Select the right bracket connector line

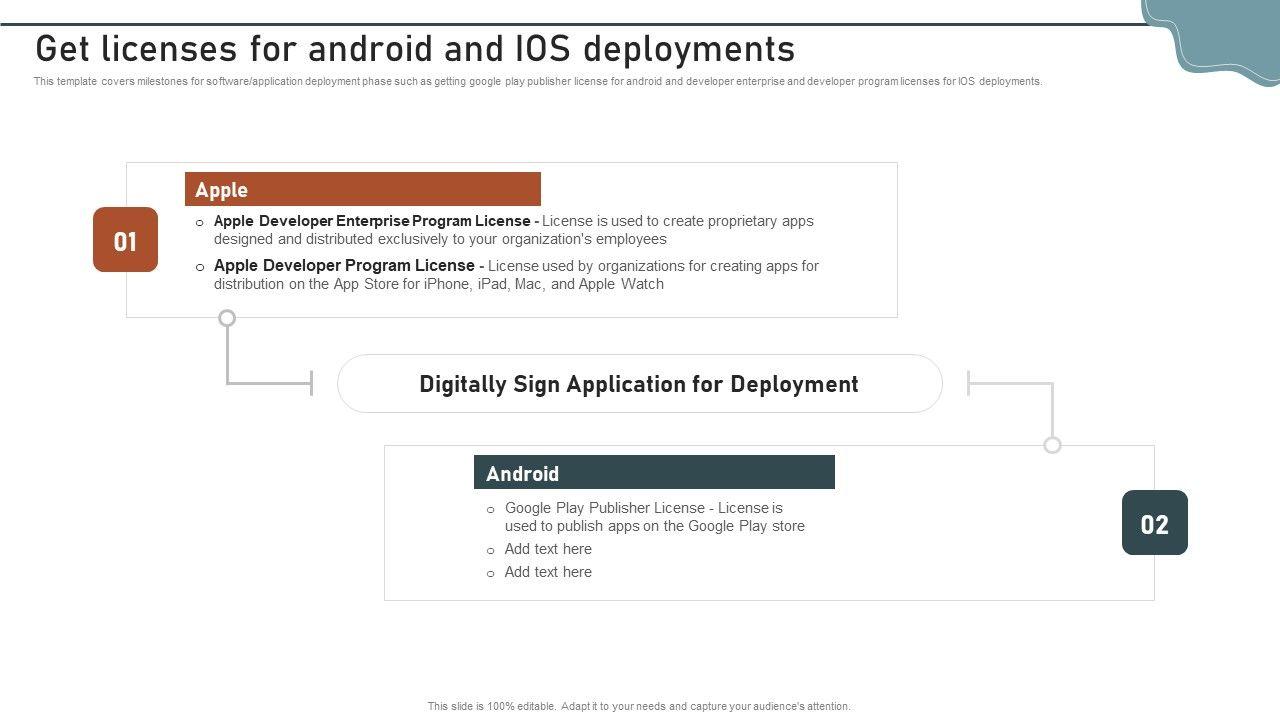click(1012, 382)
